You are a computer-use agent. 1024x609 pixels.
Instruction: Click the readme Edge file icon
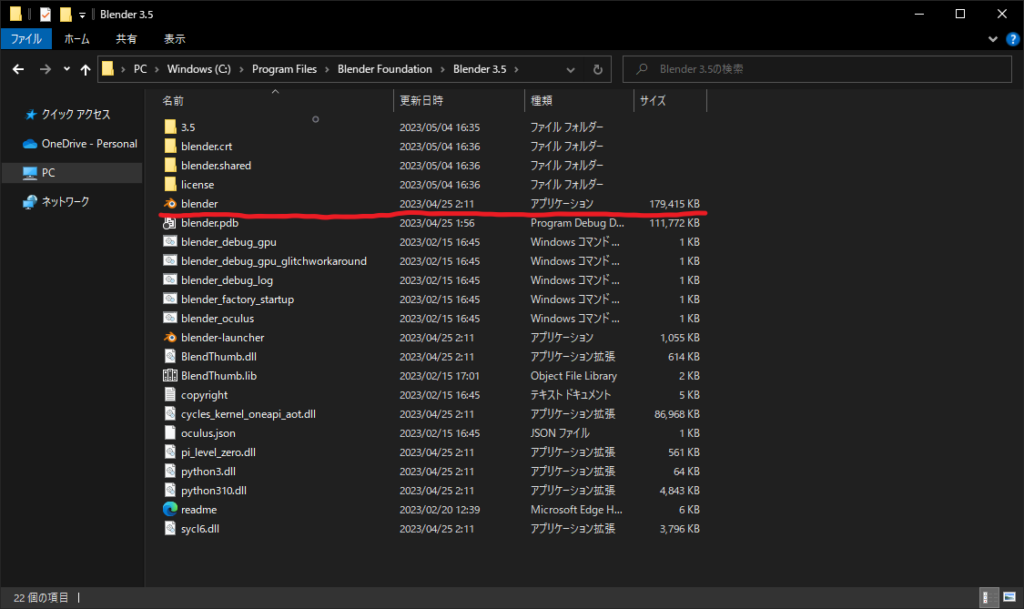170,509
